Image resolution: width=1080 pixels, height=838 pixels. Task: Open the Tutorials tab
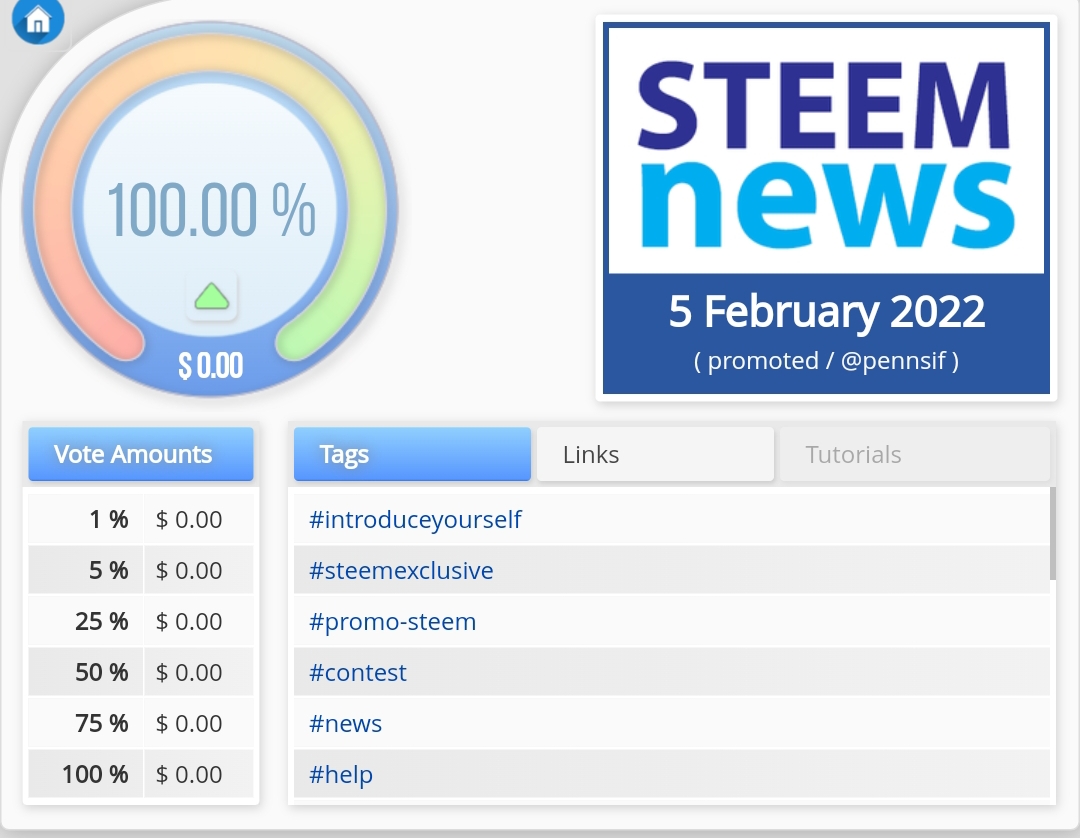(x=915, y=454)
